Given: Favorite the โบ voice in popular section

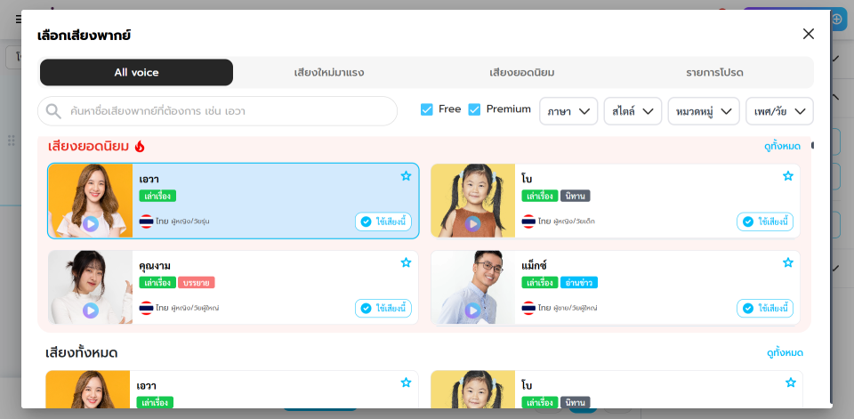Looking at the screenshot, I should 788,176.
